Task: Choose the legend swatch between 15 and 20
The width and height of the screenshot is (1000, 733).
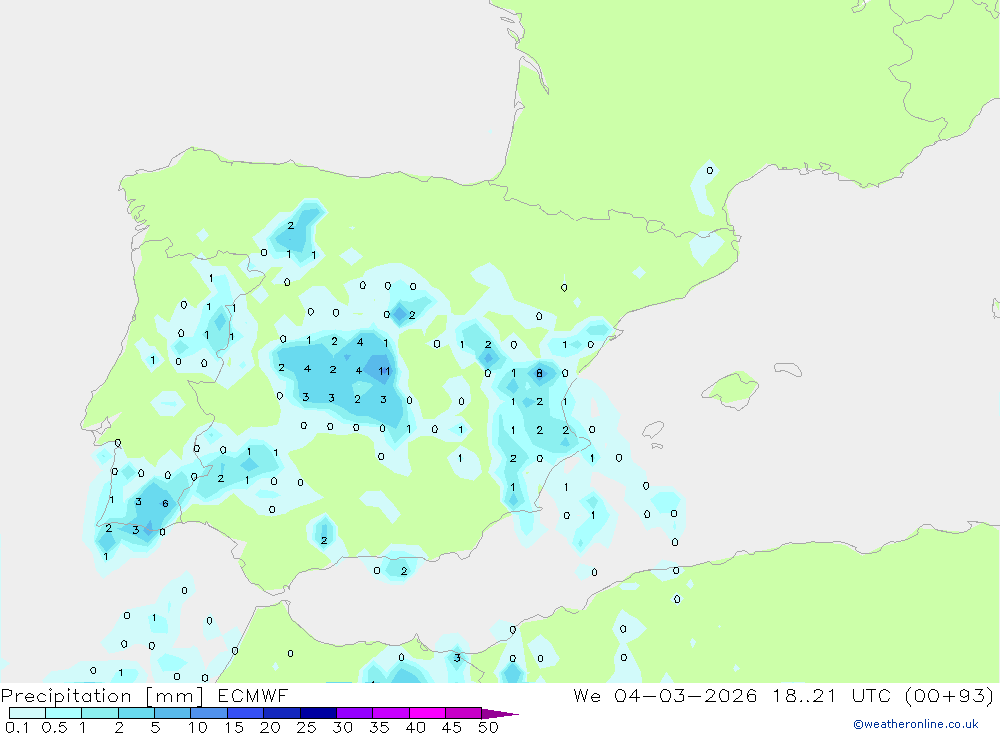Action: coord(246,713)
